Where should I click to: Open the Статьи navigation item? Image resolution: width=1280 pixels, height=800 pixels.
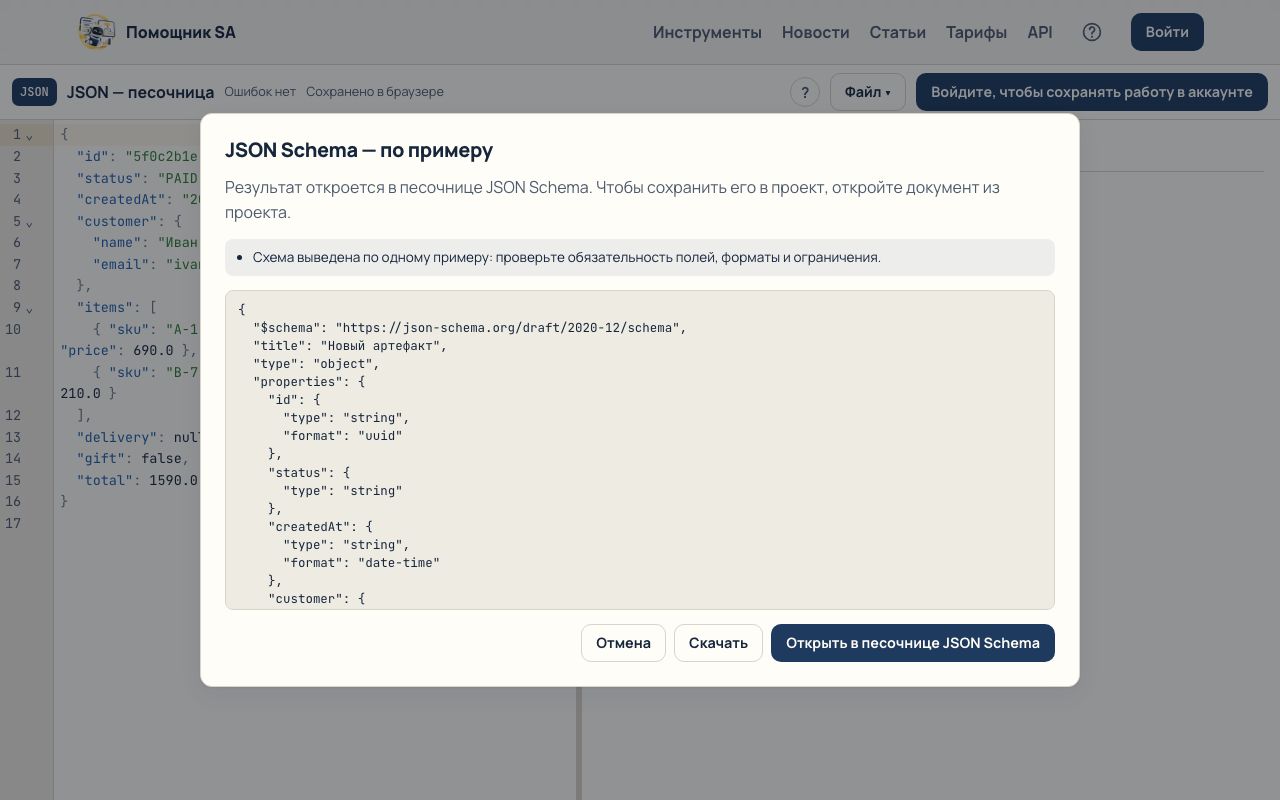point(898,32)
